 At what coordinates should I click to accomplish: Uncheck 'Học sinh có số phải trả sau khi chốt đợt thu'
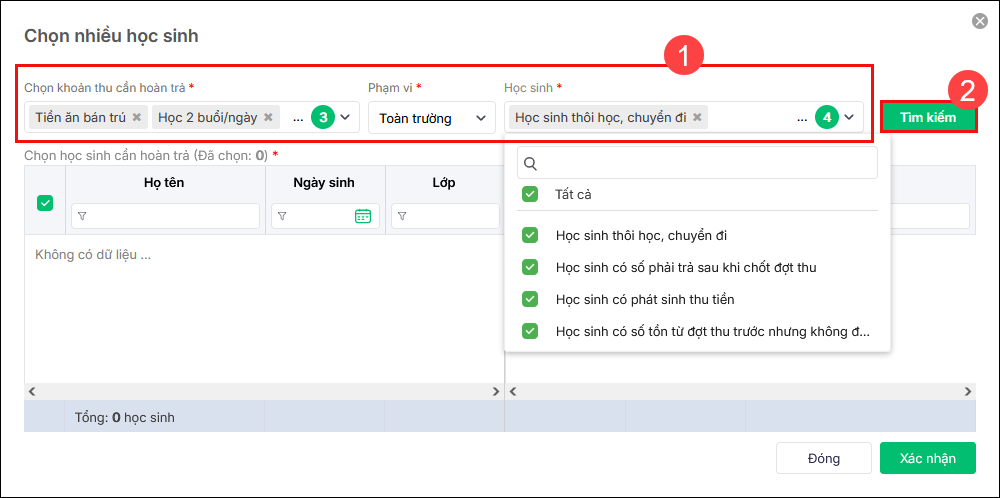[530, 267]
